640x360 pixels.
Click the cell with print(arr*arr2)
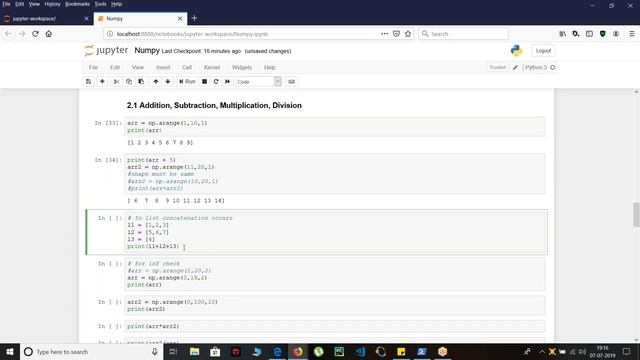pyautogui.click(x=335, y=327)
